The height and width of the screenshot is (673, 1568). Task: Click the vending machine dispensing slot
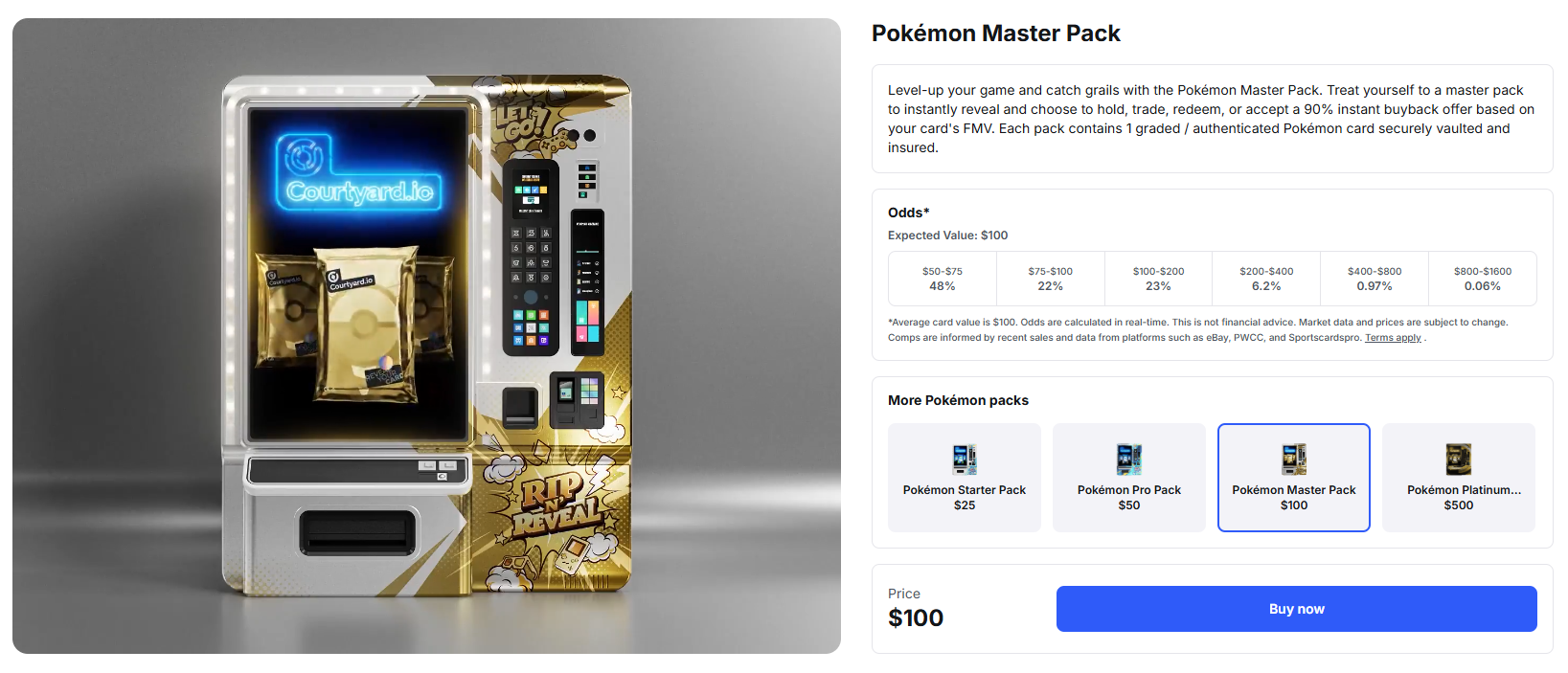(x=357, y=532)
